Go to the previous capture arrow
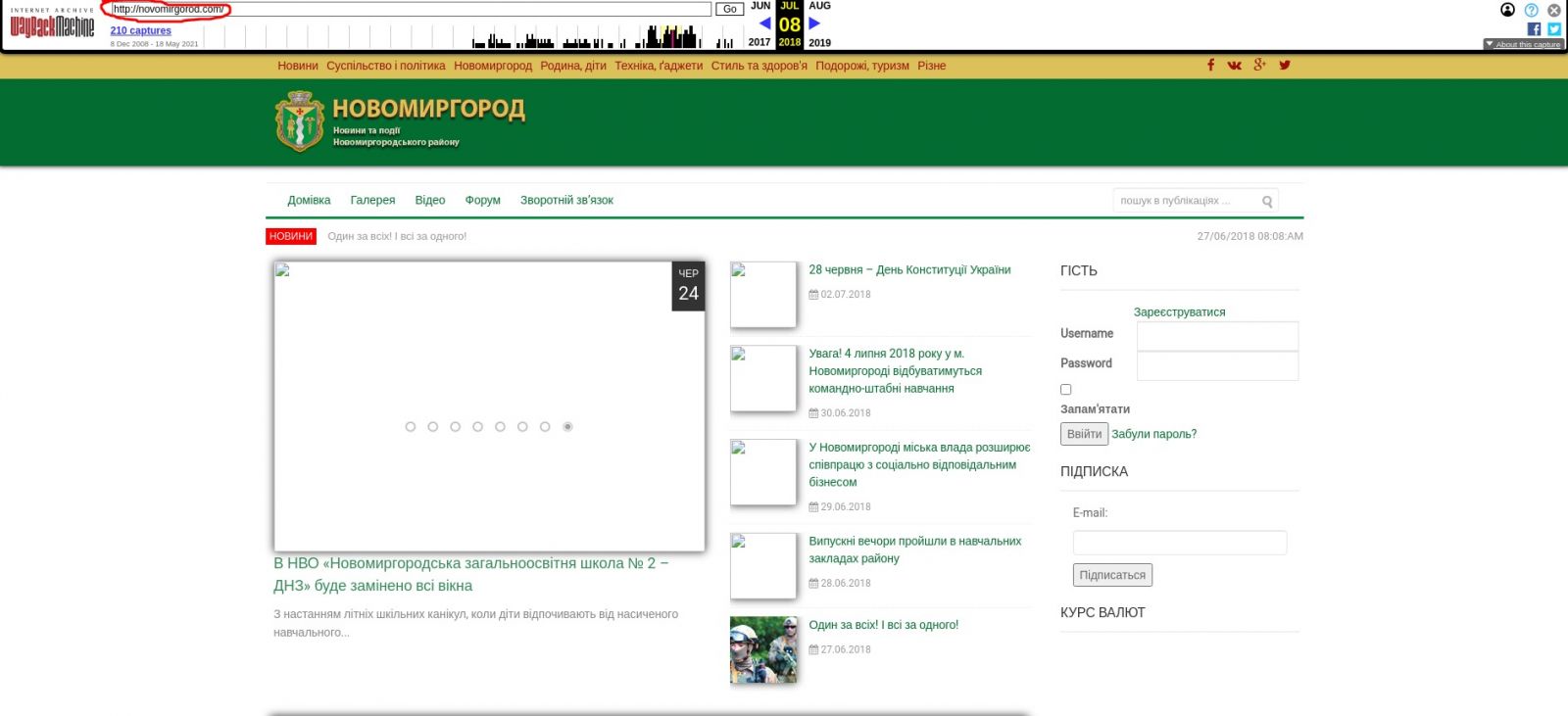Screen dimensions: 1568x716 (764, 24)
